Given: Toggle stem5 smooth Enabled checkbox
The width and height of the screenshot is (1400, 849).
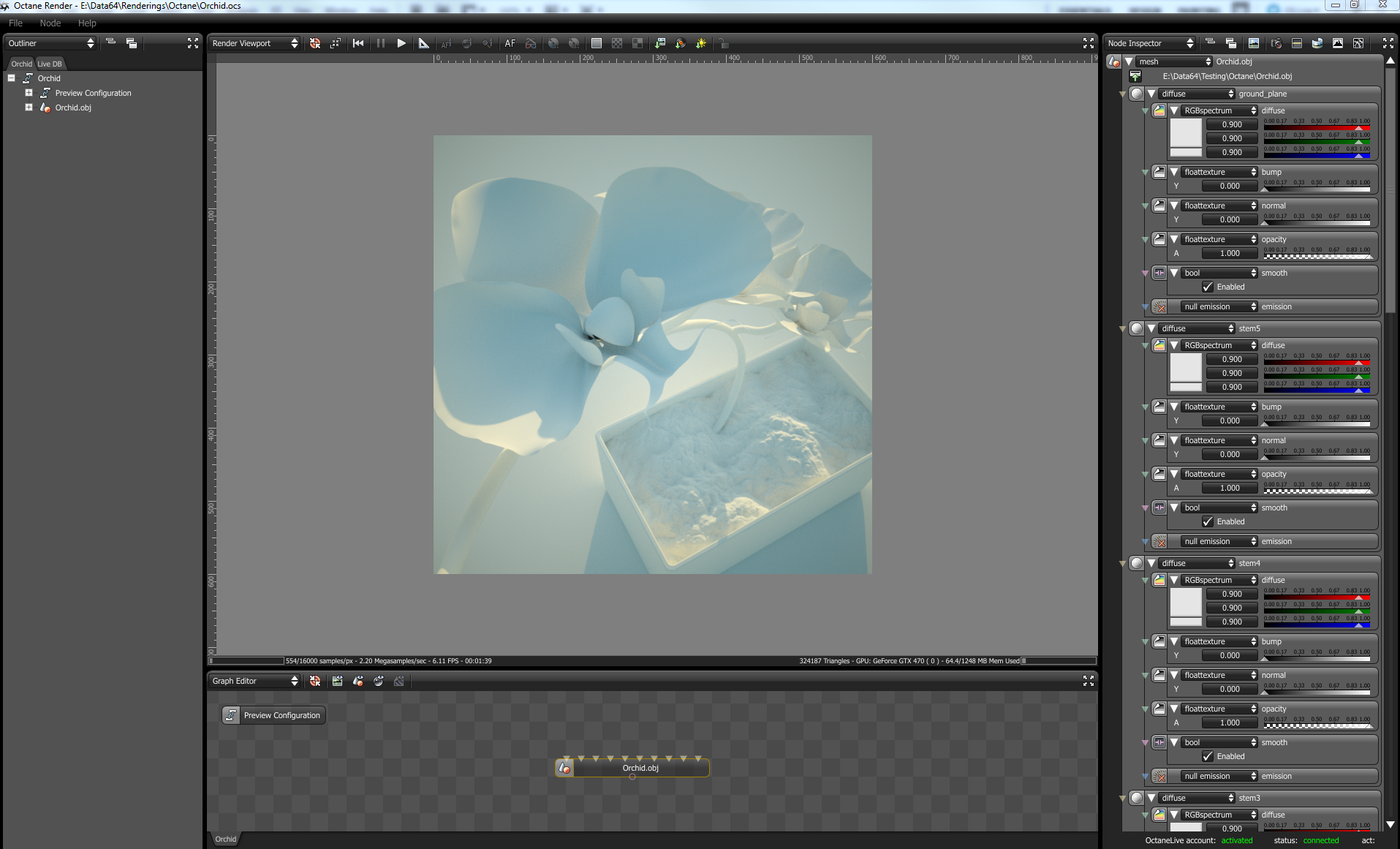Looking at the screenshot, I should coord(1207,521).
